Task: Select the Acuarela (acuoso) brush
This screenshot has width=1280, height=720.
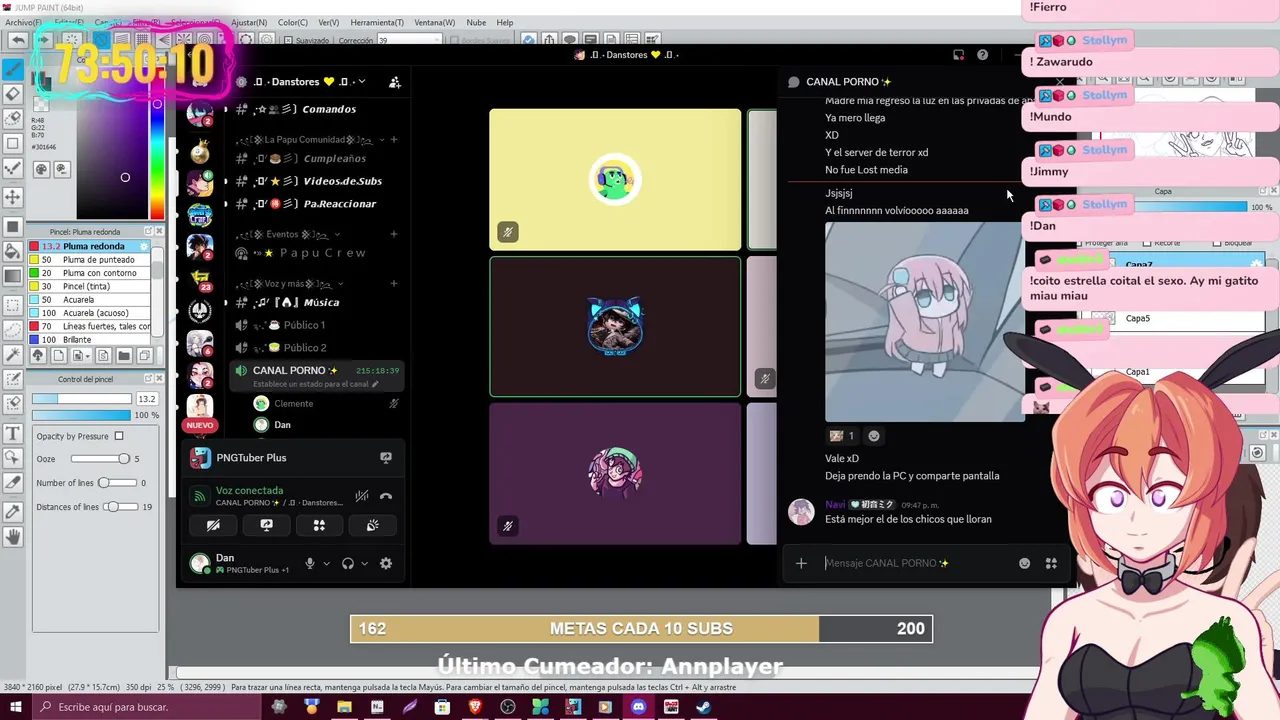Action: [90, 313]
